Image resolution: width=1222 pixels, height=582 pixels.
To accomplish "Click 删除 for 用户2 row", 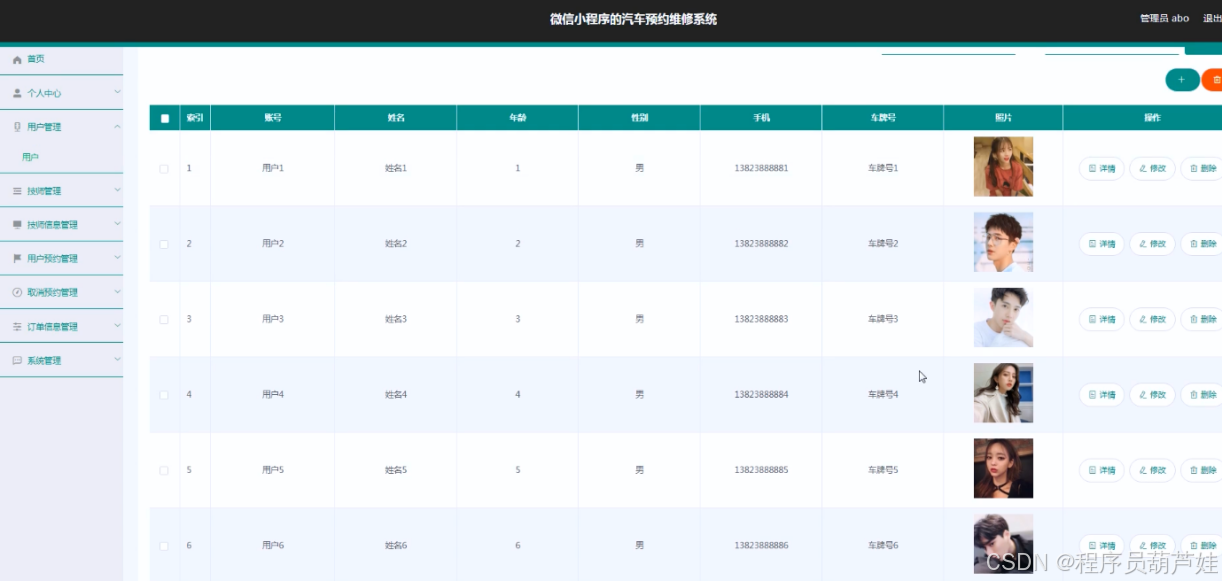I will pos(1201,244).
